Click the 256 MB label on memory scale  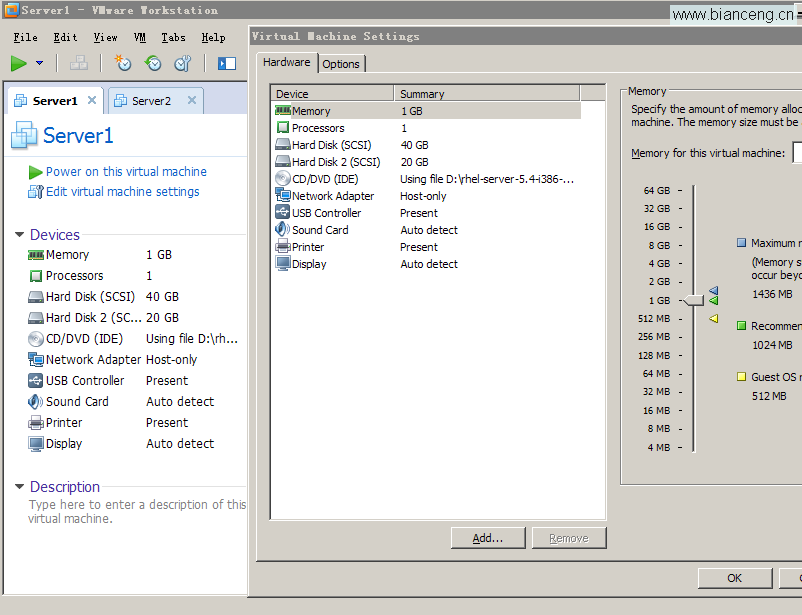tap(654, 337)
